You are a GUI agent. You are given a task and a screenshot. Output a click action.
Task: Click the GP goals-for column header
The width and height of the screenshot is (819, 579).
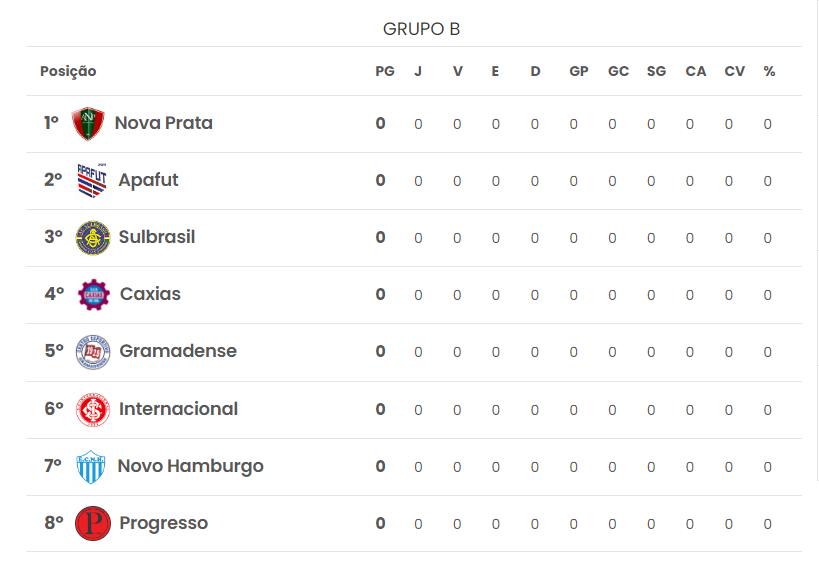pos(579,72)
